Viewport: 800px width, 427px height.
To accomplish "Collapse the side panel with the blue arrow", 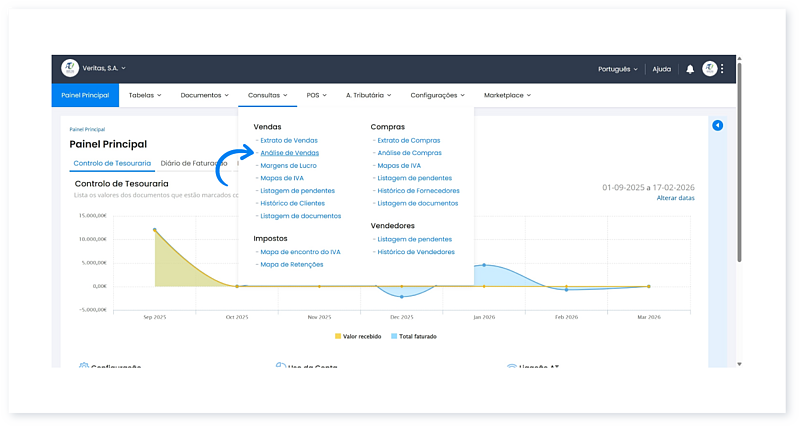I will coord(717,125).
